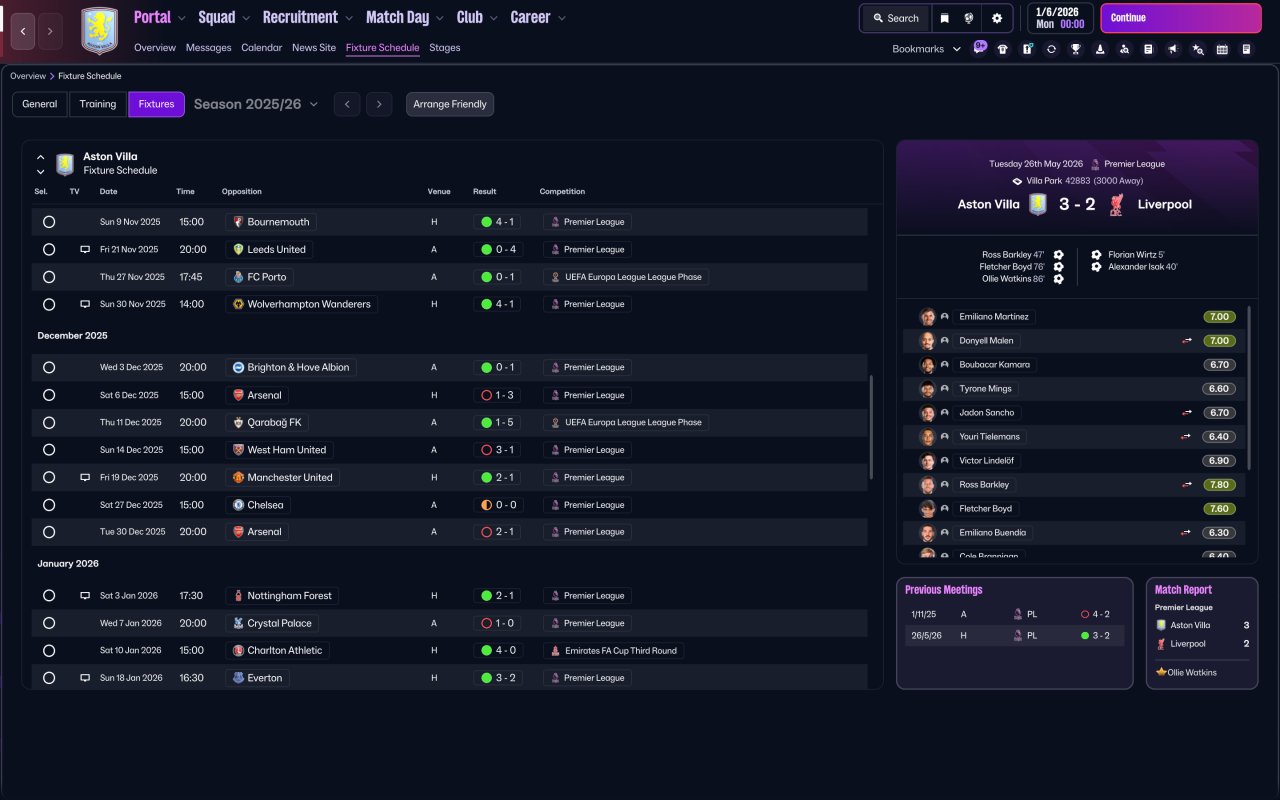
Task: Click the Liverpool badge in match scoreline
Action: click(1116, 204)
